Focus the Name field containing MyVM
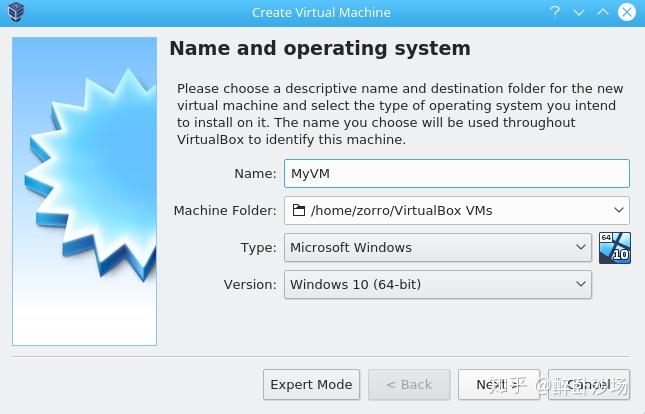Screen dimensions: 645x414 pos(456,173)
